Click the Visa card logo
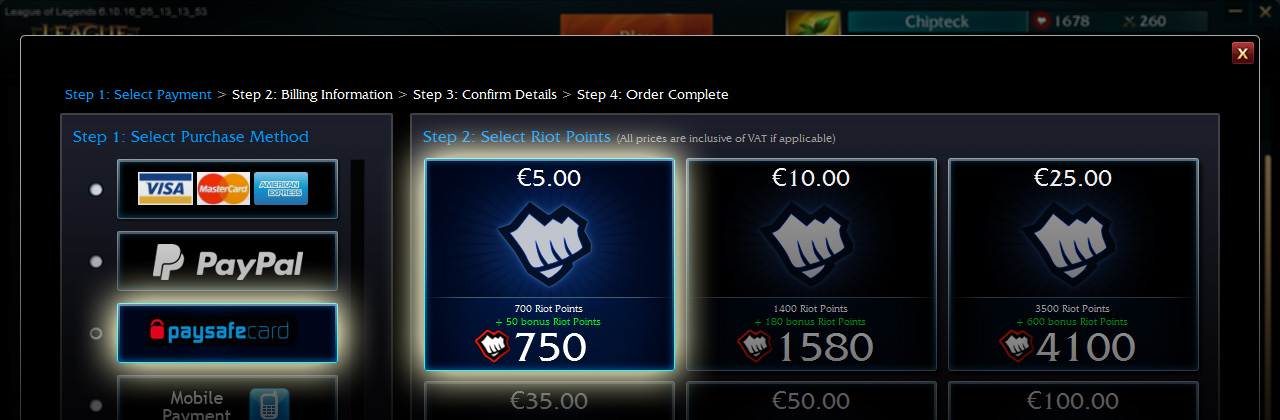The height and width of the screenshot is (420, 1280). (165, 189)
